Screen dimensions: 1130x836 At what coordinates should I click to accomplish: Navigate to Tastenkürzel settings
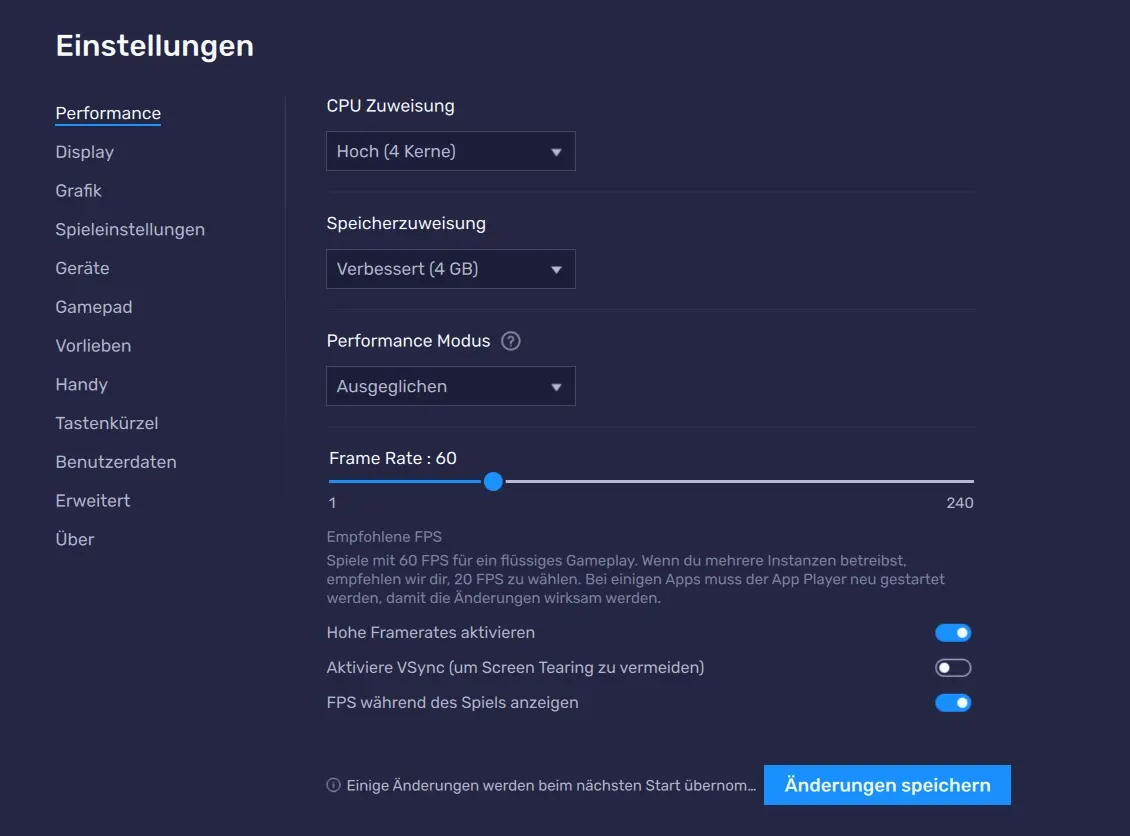point(107,423)
